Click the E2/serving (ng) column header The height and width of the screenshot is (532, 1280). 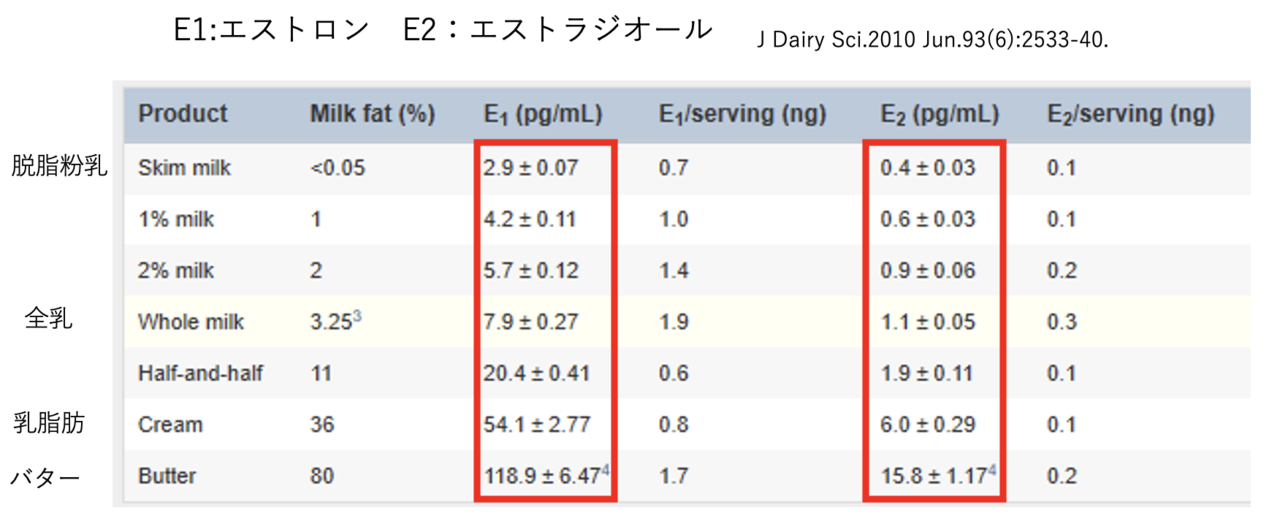(1131, 115)
